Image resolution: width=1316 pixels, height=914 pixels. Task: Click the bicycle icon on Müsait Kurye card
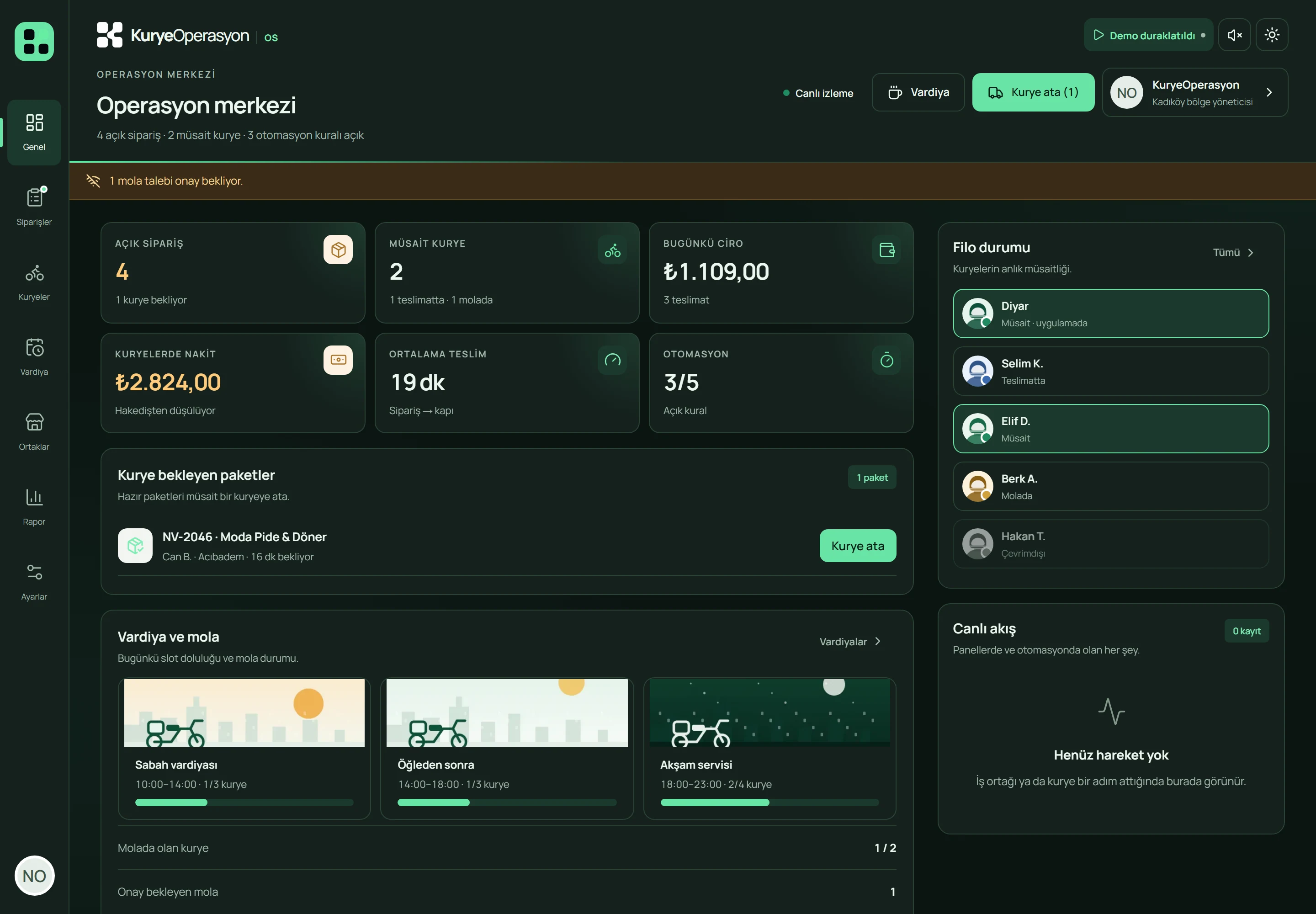click(x=612, y=250)
